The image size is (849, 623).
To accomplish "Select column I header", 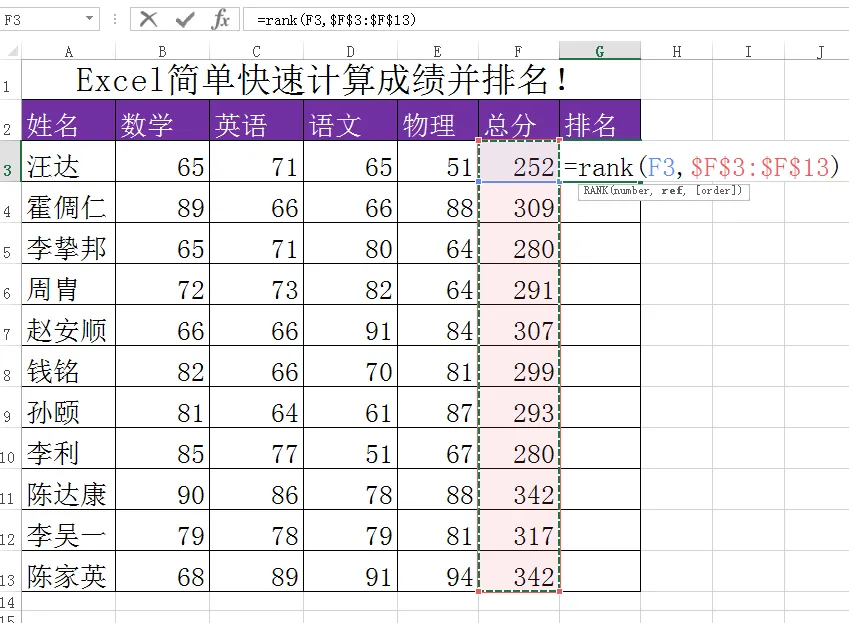I will coord(748,51).
